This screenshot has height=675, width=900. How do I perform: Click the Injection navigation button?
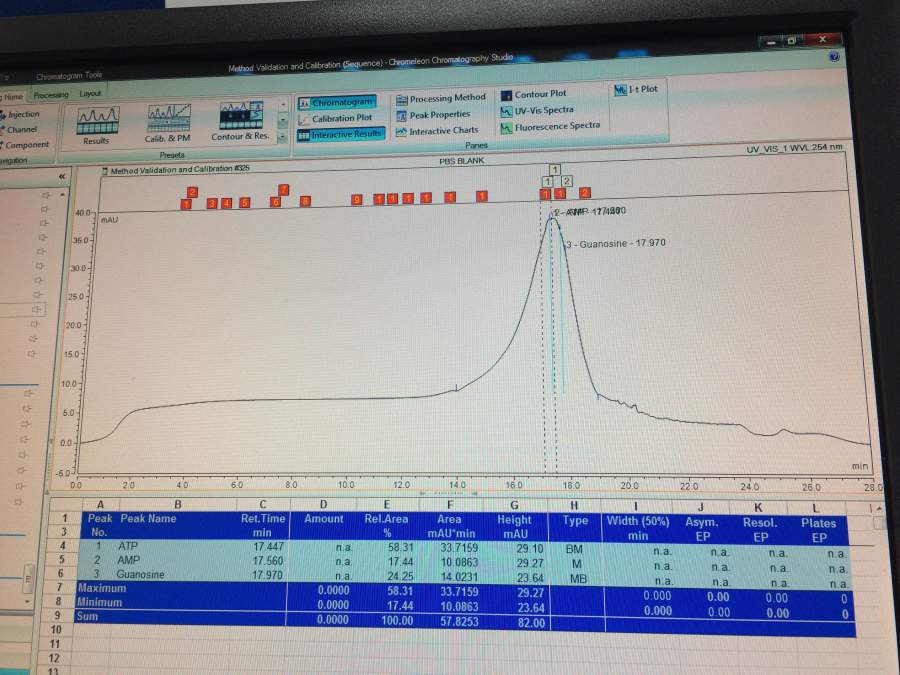pos(21,114)
